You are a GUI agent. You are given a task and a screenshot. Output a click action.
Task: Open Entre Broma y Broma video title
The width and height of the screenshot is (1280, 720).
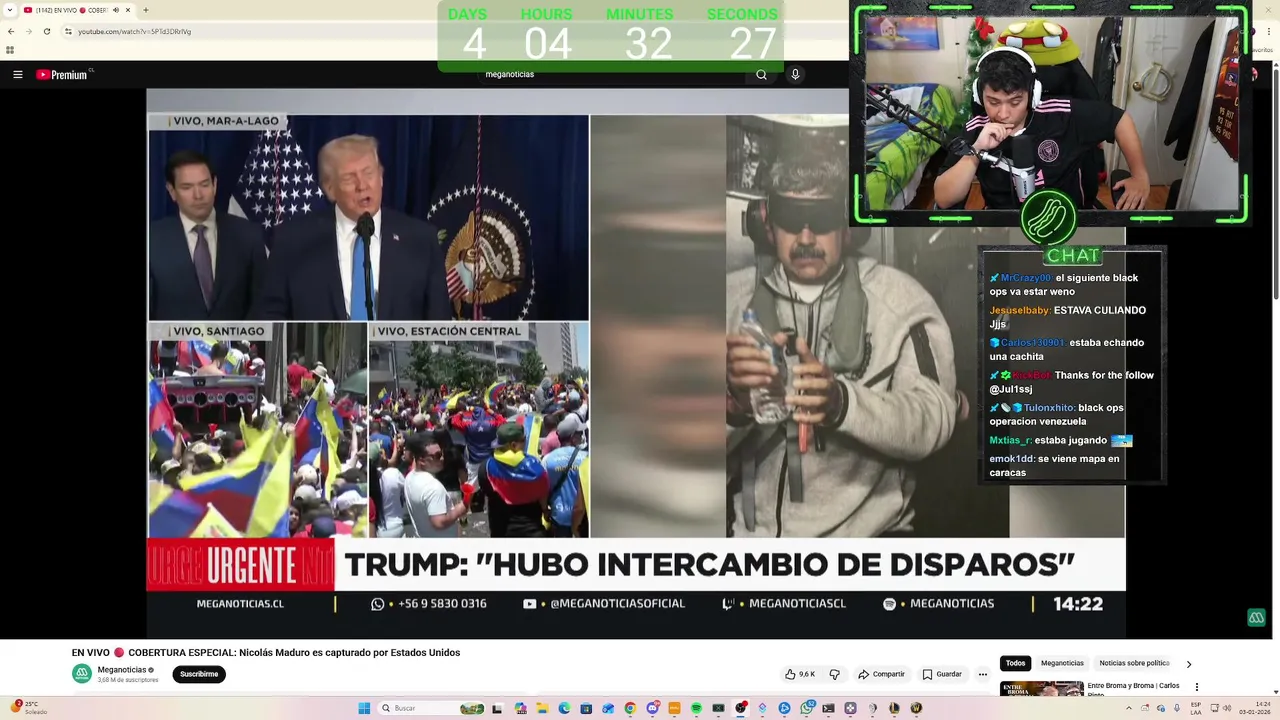[1133, 689]
